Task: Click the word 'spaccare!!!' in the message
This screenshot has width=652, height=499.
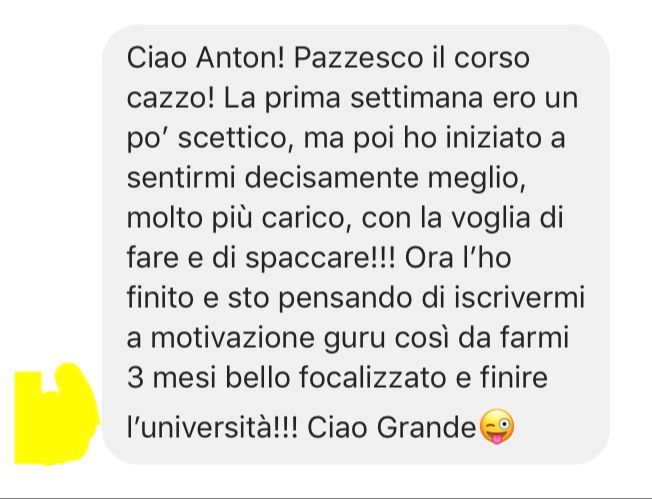Action: 320,259
